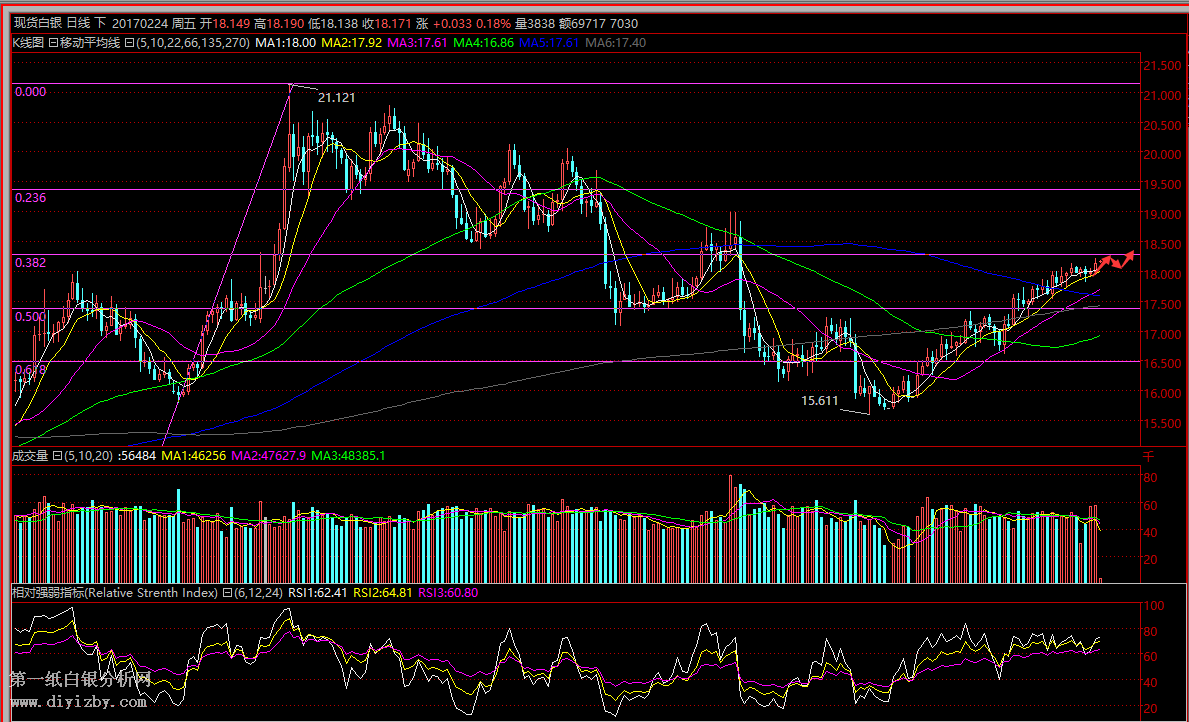
Task: Click the magenta MA3:17.61 legend
Action: (x=418, y=43)
